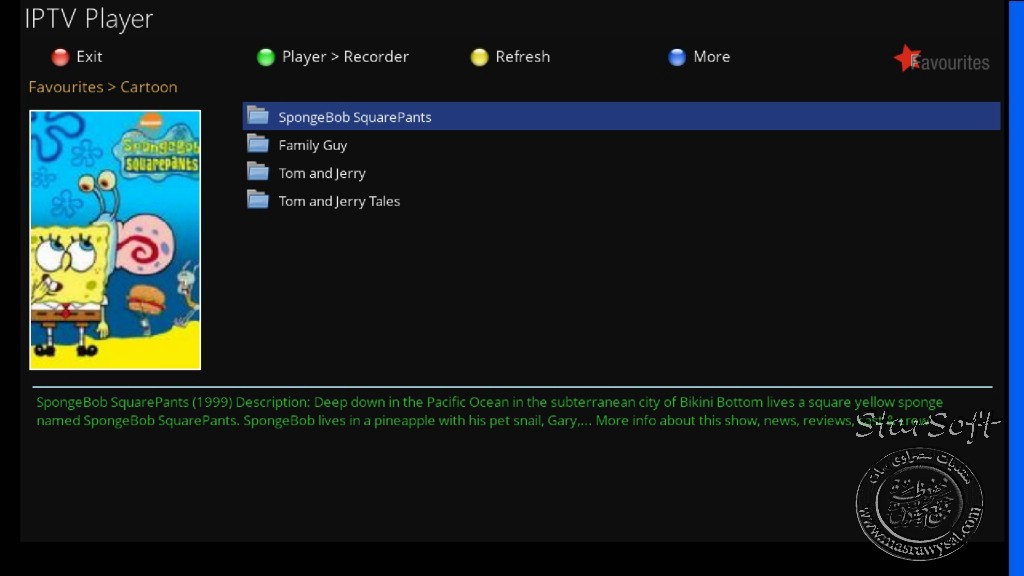The image size is (1024, 576).
Task: Click the Player > Recorder label
Action: (345, 57)
